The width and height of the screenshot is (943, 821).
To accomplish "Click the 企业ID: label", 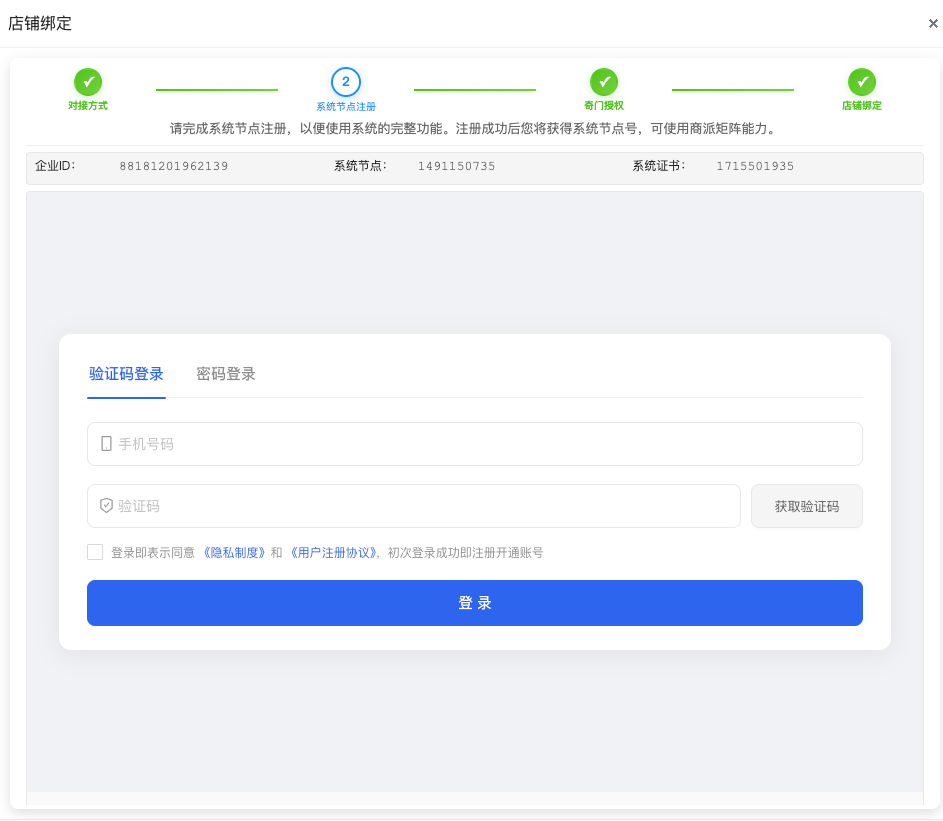I will [55, 165].
